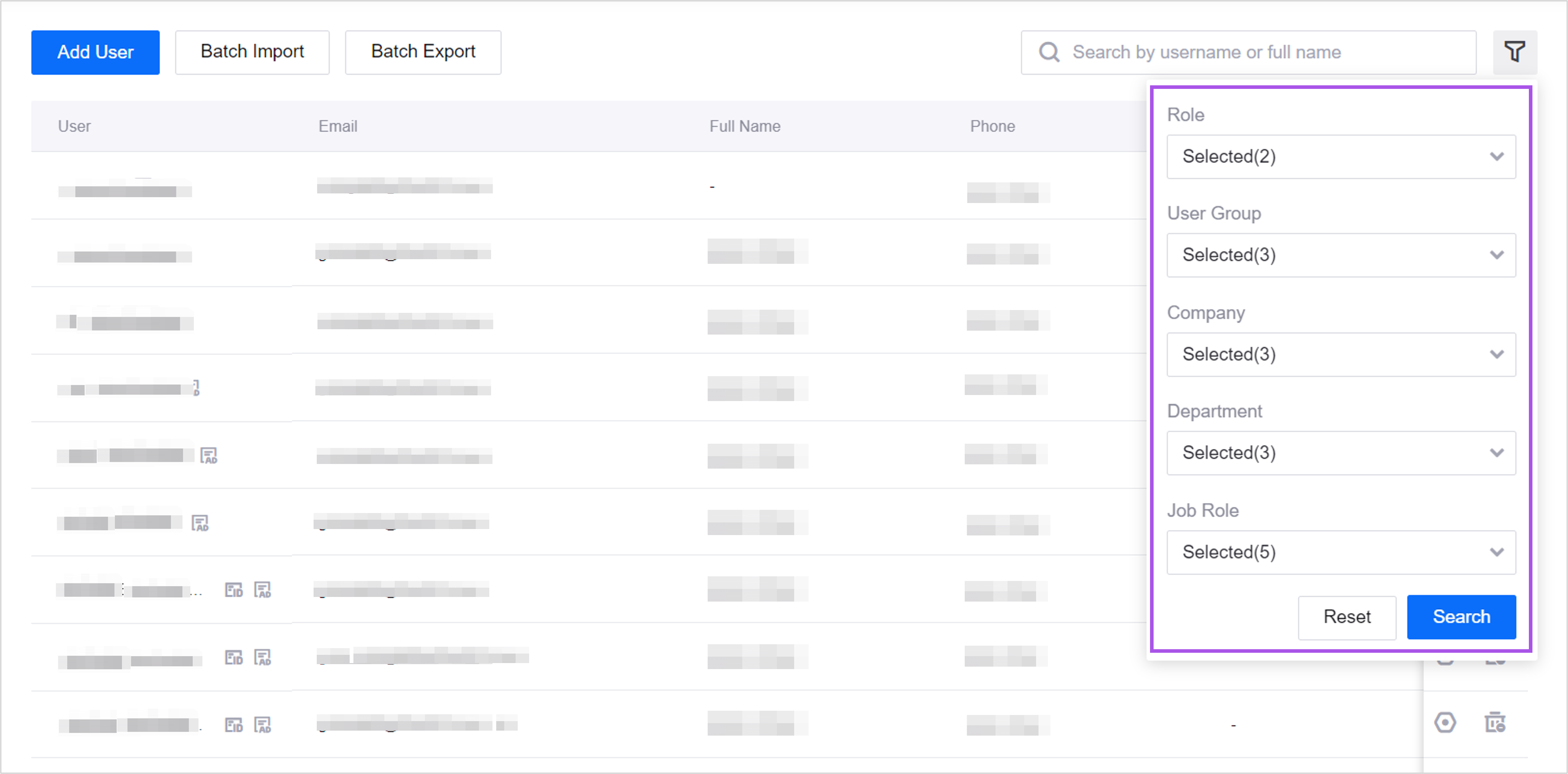This screenshot has height=774, width=1568.
Task: Expand the User Group dropdown
Action: [x=1341, y=255]
